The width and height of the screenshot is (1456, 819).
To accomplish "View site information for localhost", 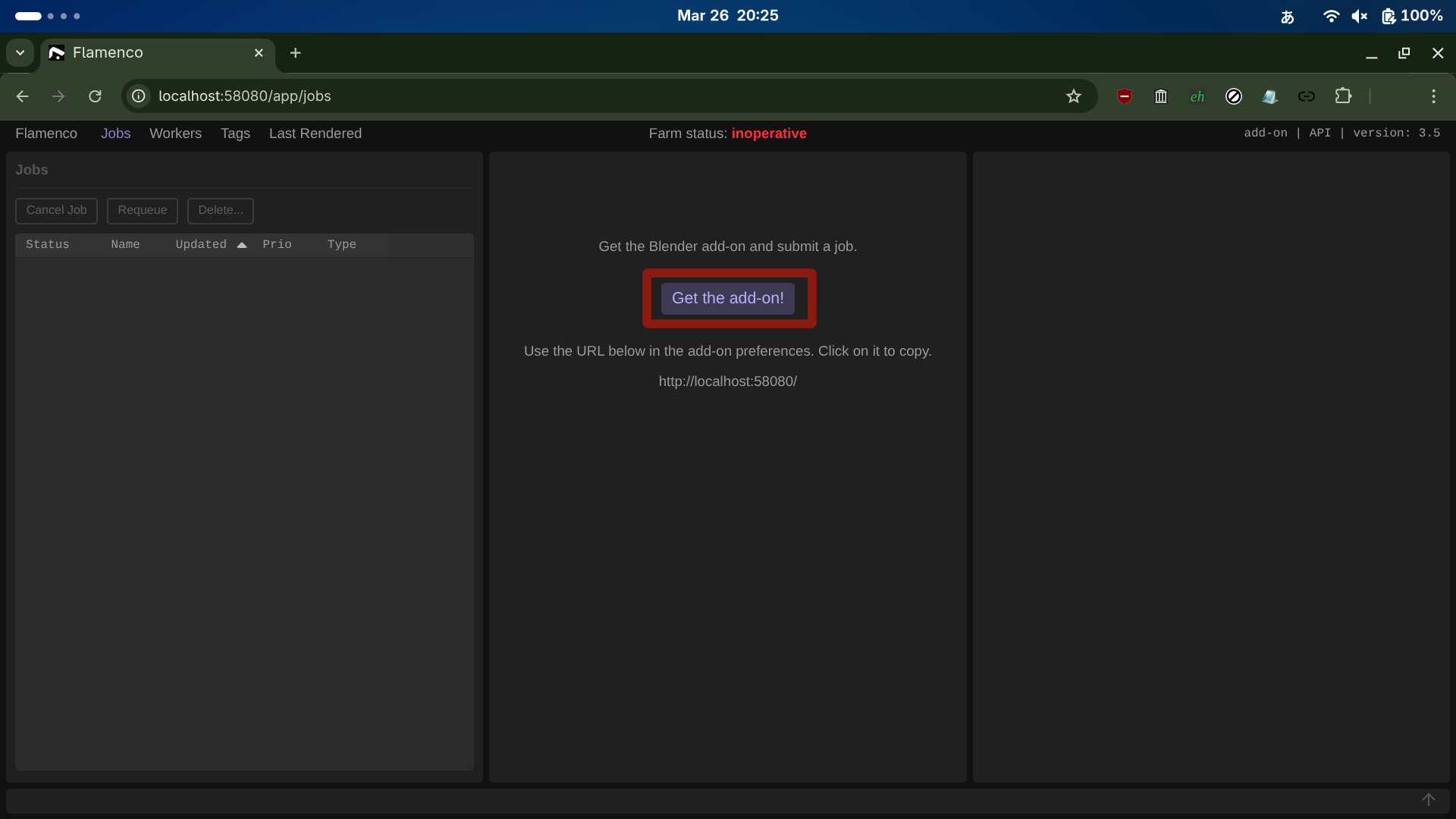I will click(139, 96).
